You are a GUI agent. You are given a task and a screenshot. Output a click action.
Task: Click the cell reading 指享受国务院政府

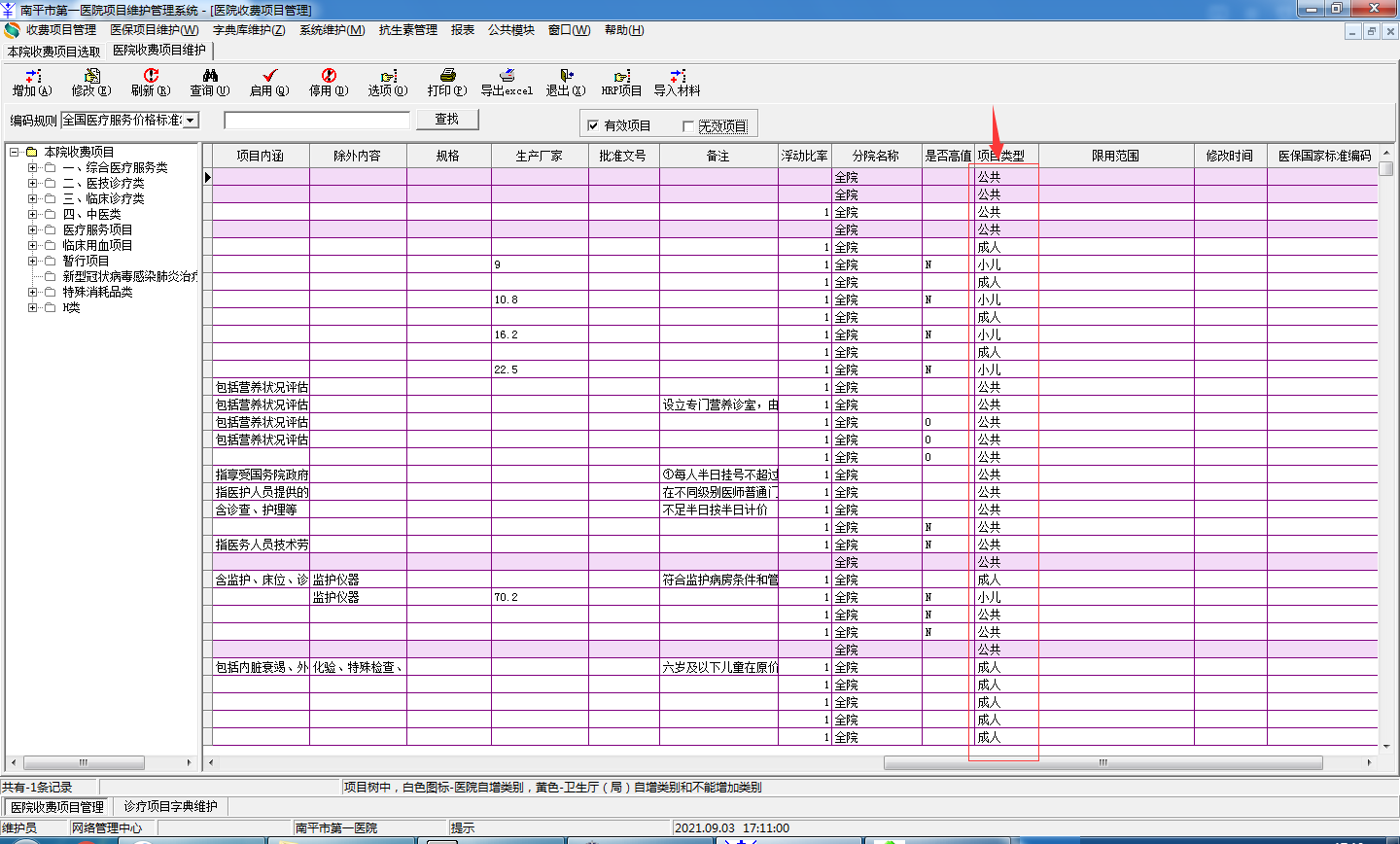tap(262, 475)
